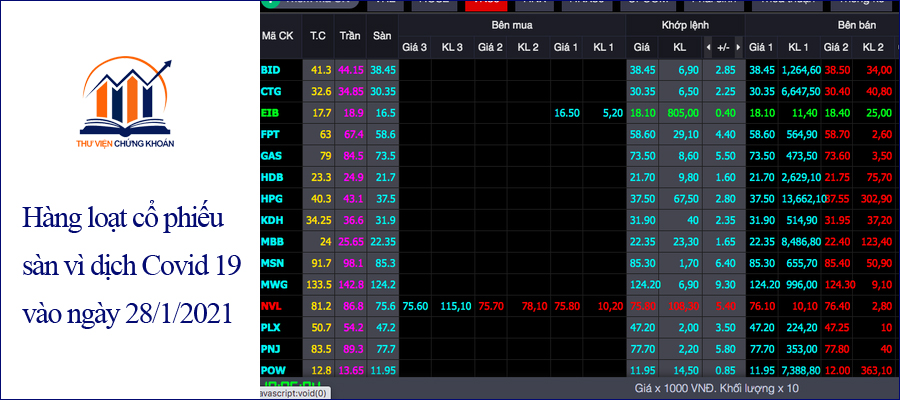Click EIB matched volume 805,00
The width and height of the screenshot is (900, 400).
click(682, 112)
